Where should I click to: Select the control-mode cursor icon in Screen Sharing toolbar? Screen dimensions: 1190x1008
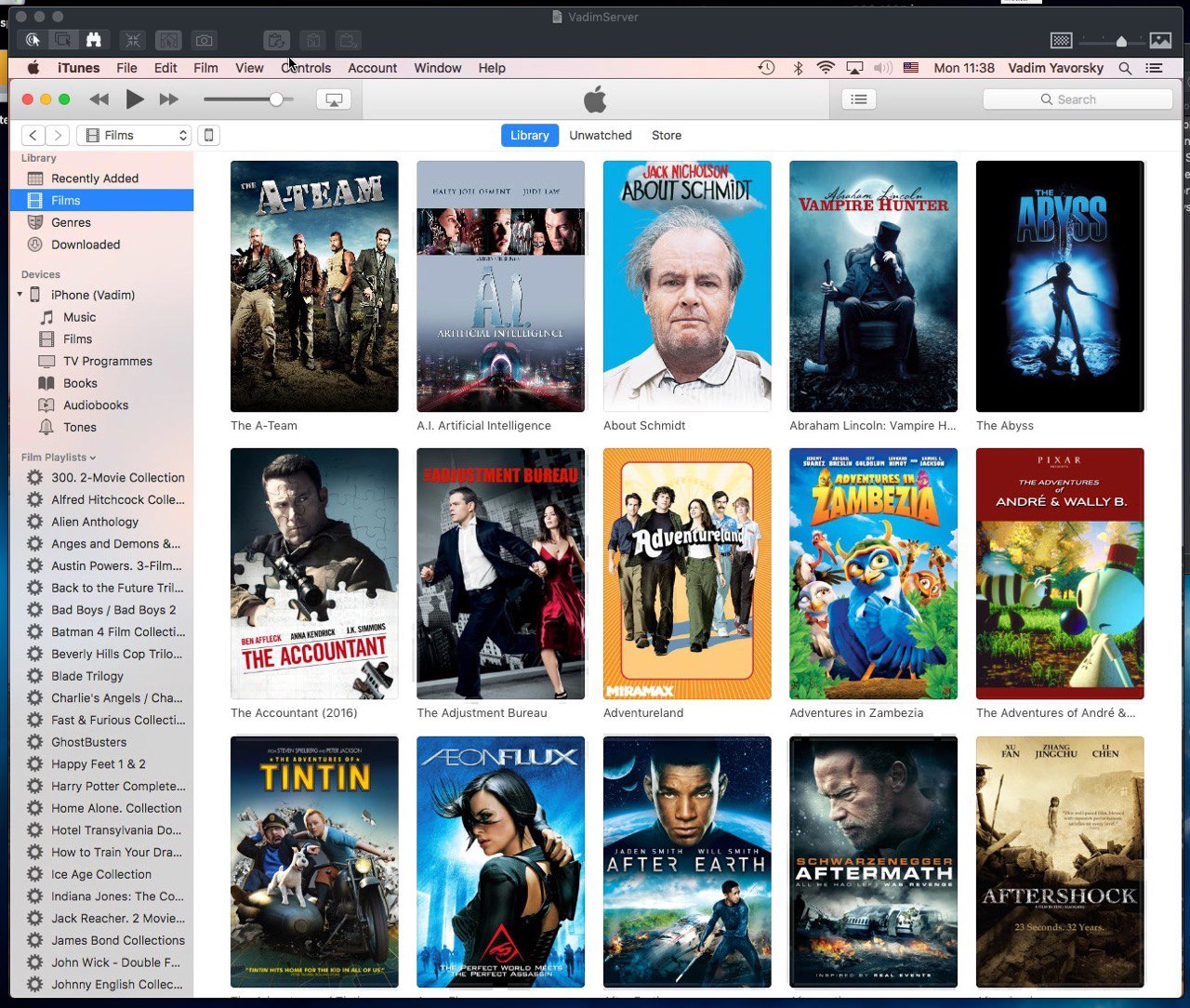coord(33,40)
